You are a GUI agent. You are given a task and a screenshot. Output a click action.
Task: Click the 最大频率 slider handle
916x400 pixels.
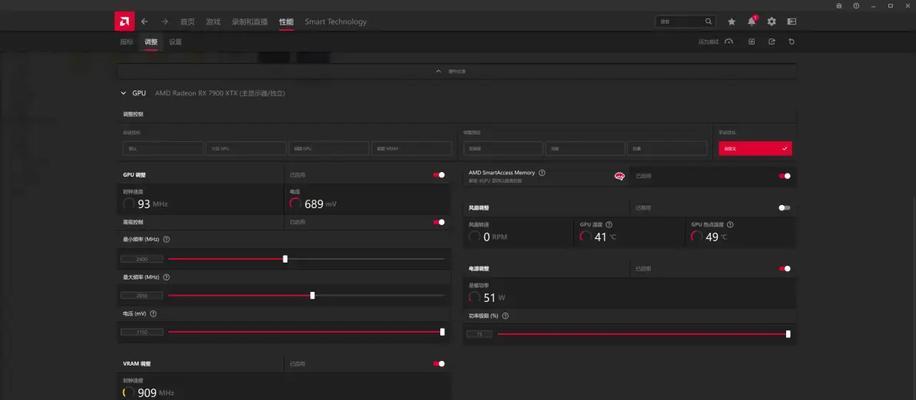coord(313,295)
